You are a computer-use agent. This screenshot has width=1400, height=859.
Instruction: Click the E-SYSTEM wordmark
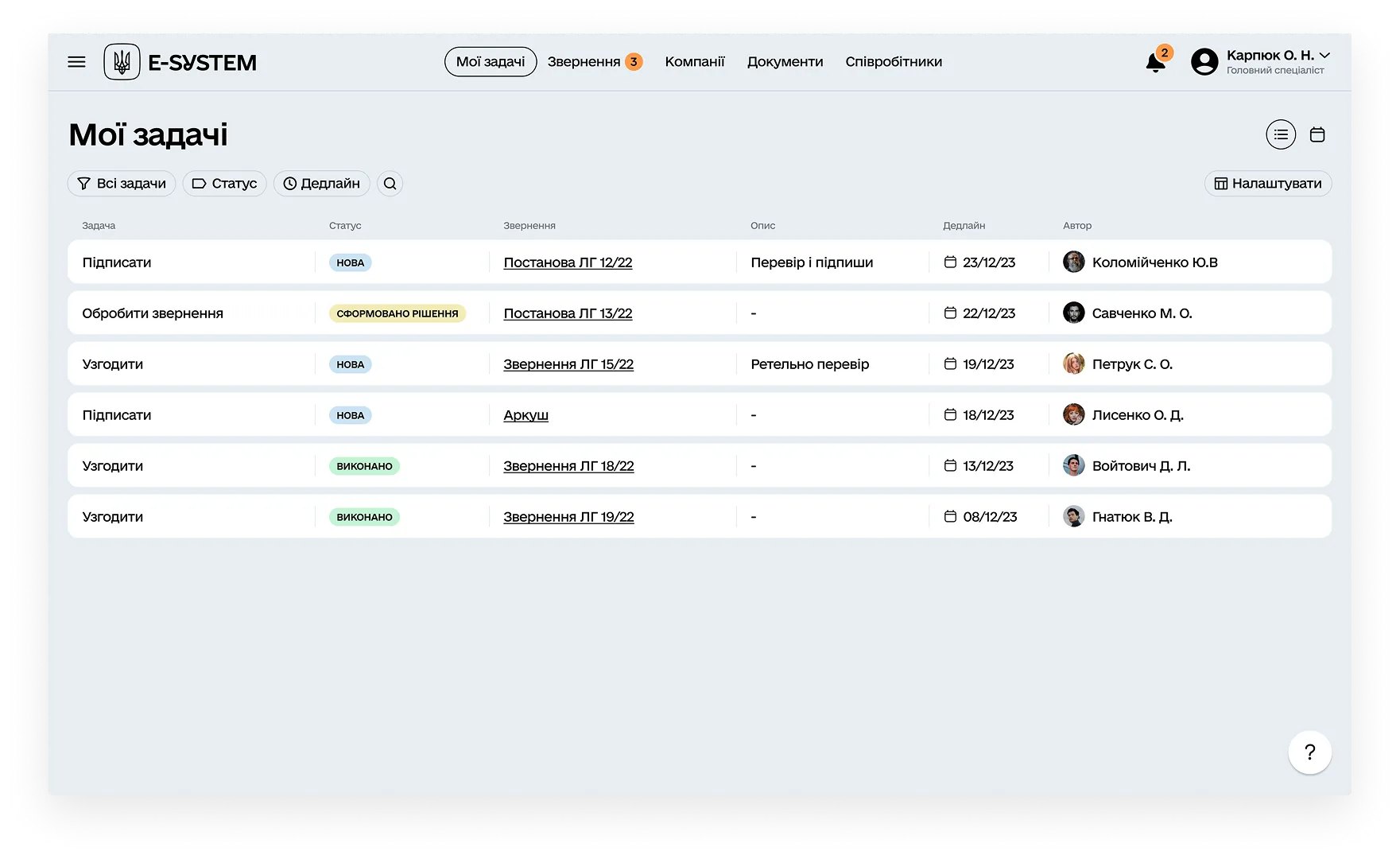(x=202, y=63)
